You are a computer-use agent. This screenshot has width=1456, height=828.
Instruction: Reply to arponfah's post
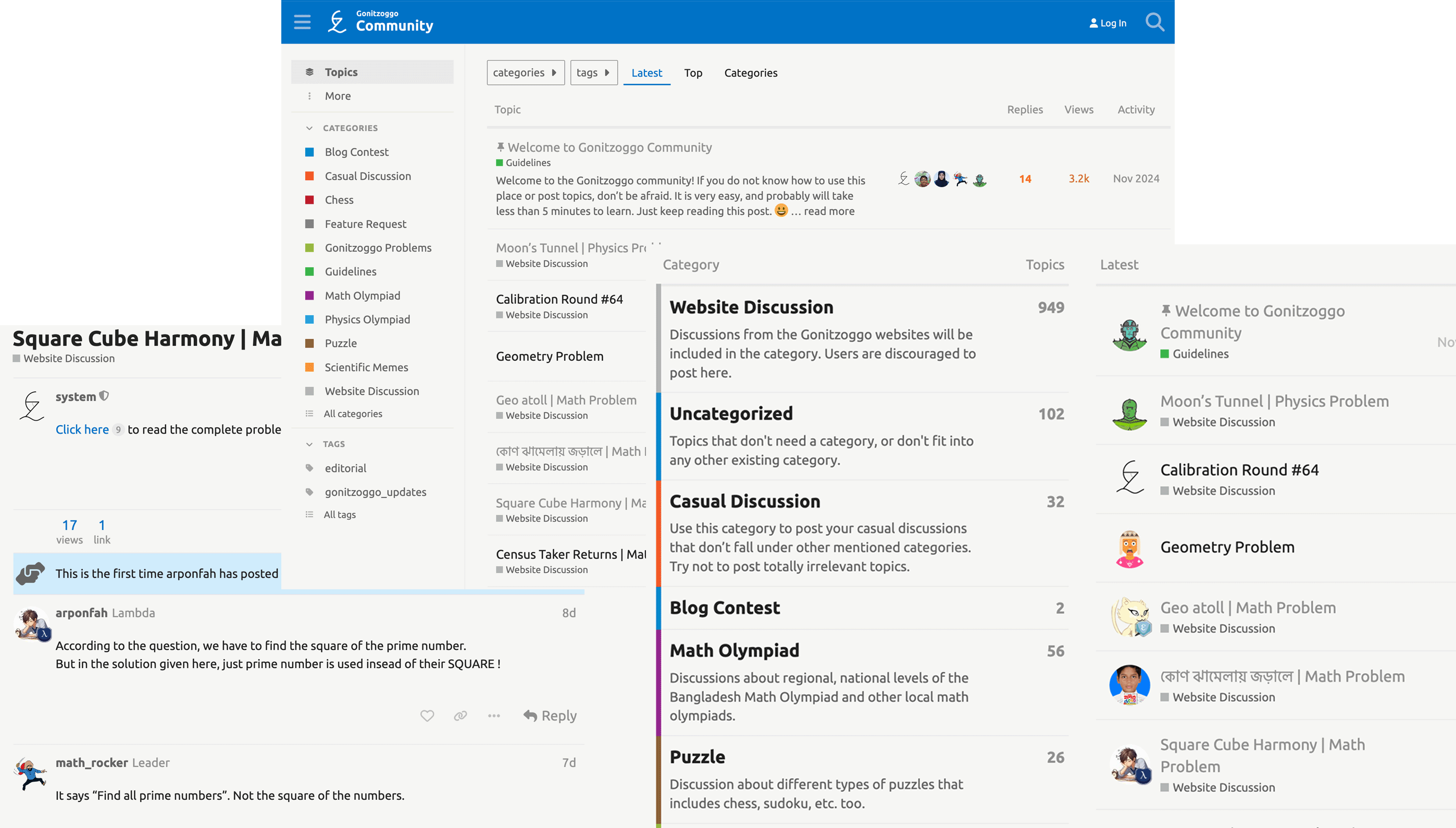pyautogui.click(x=550, y=715)
